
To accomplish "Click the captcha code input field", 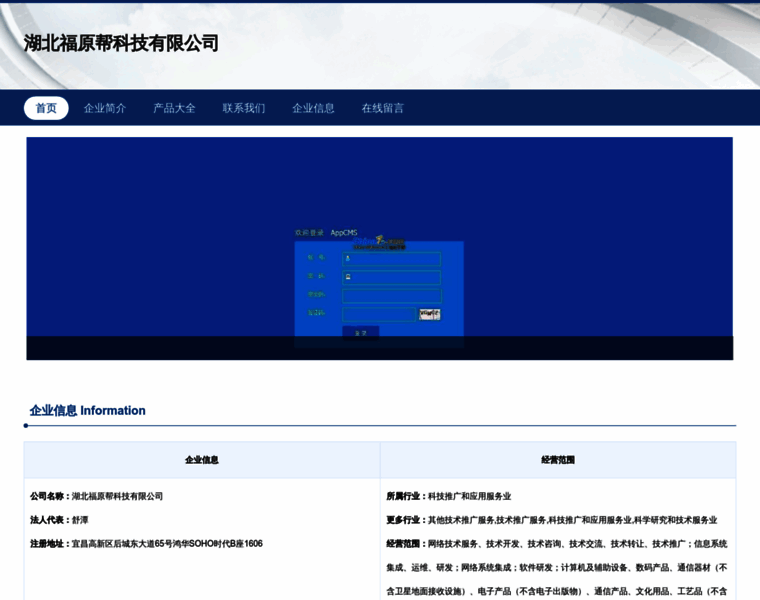I will coord(378,314).
